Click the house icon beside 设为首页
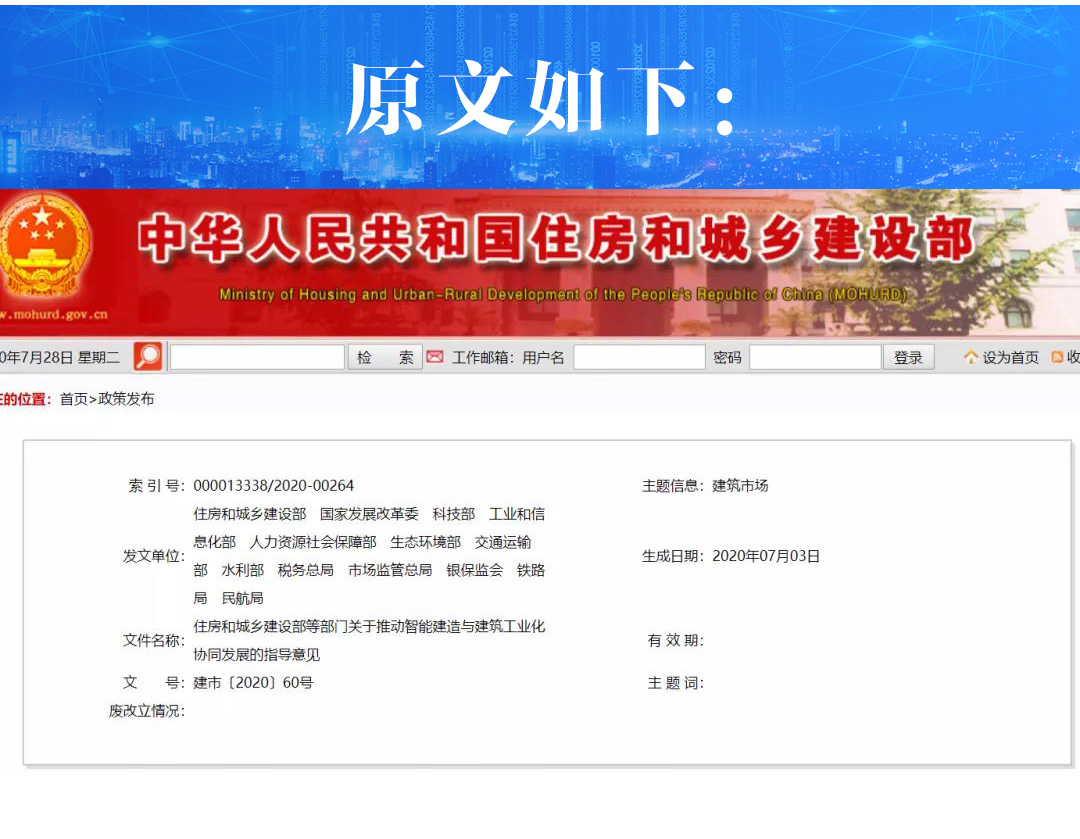 point(970,357)
